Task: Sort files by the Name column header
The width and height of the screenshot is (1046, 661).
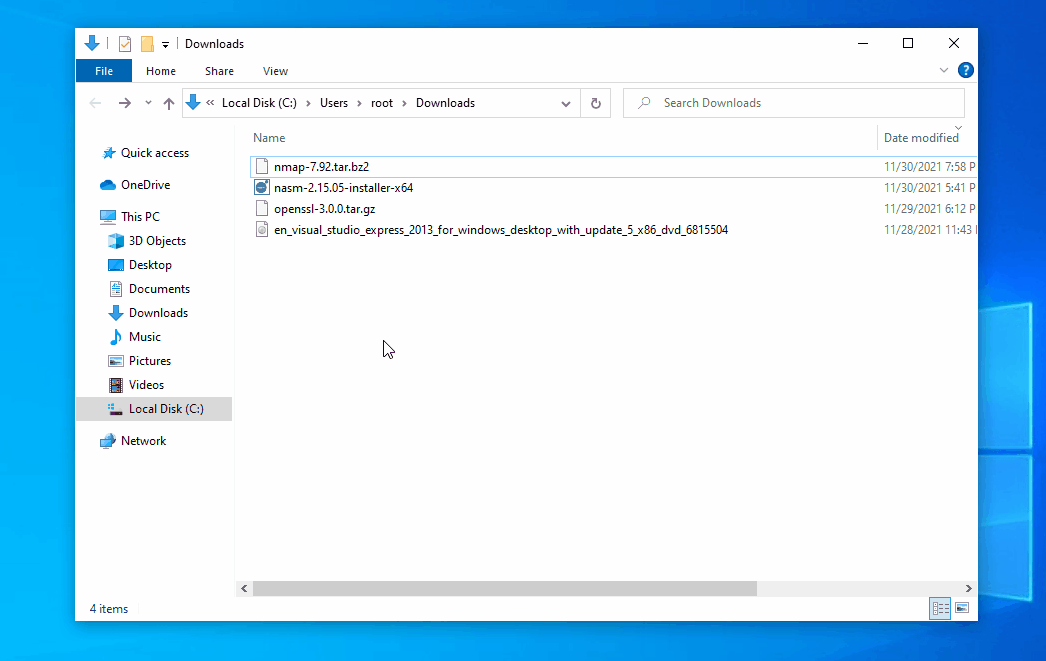Action: [x=269, y=138]
